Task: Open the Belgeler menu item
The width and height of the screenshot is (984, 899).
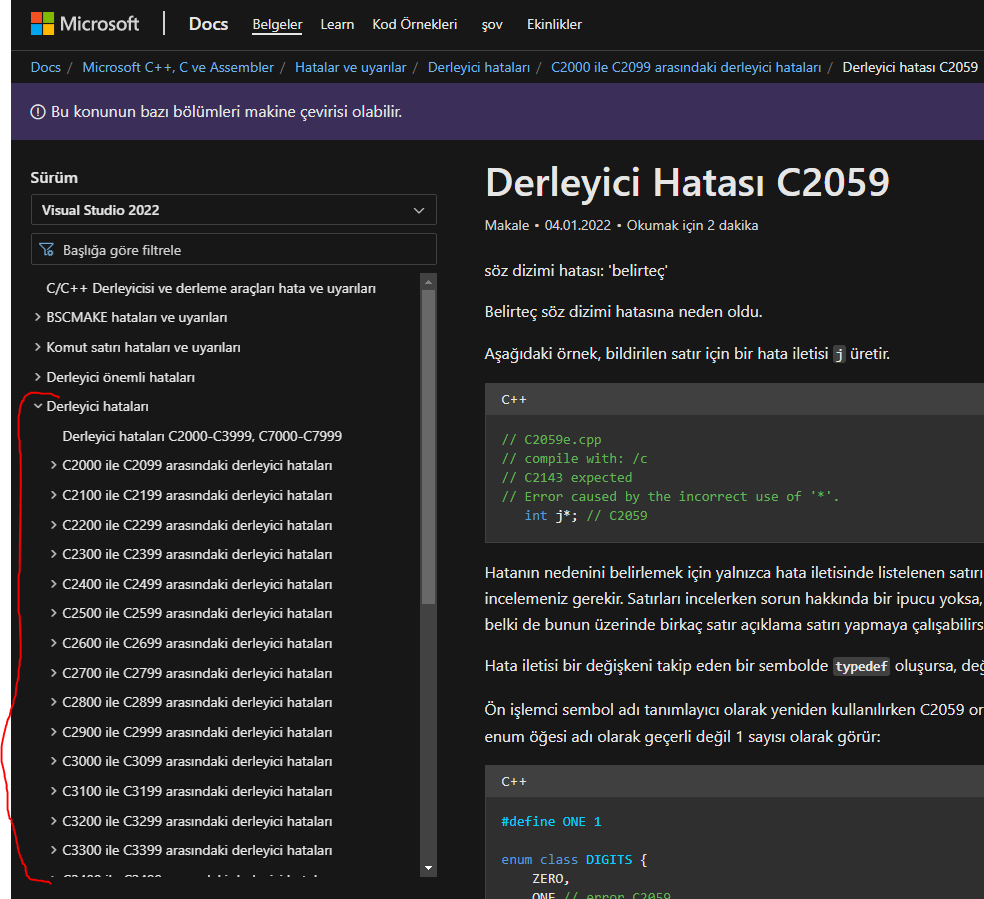Action: point(277,24)
